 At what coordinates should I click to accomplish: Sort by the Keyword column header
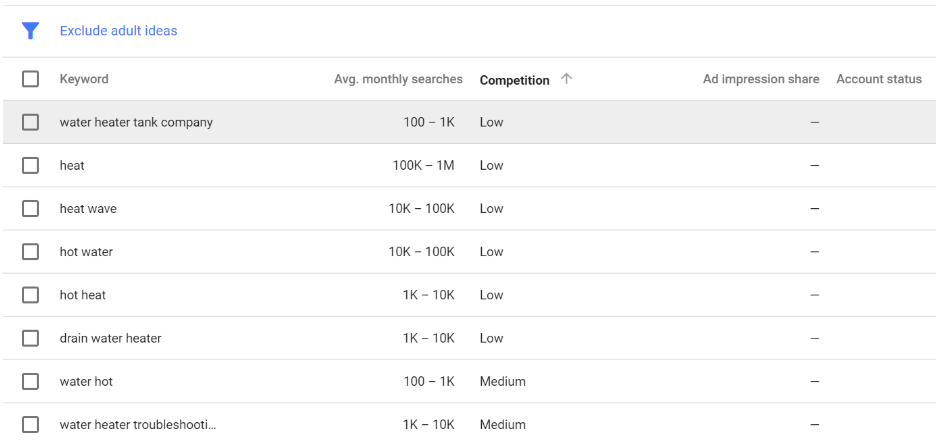pos(84,79)
